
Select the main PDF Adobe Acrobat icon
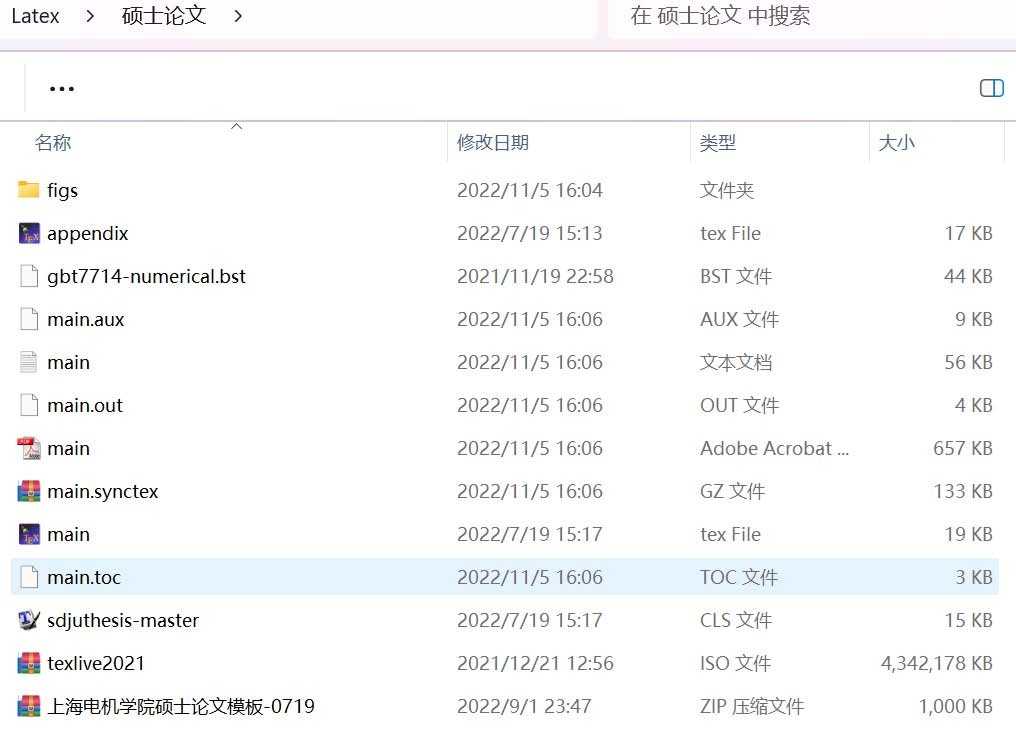tap(29, 448)
